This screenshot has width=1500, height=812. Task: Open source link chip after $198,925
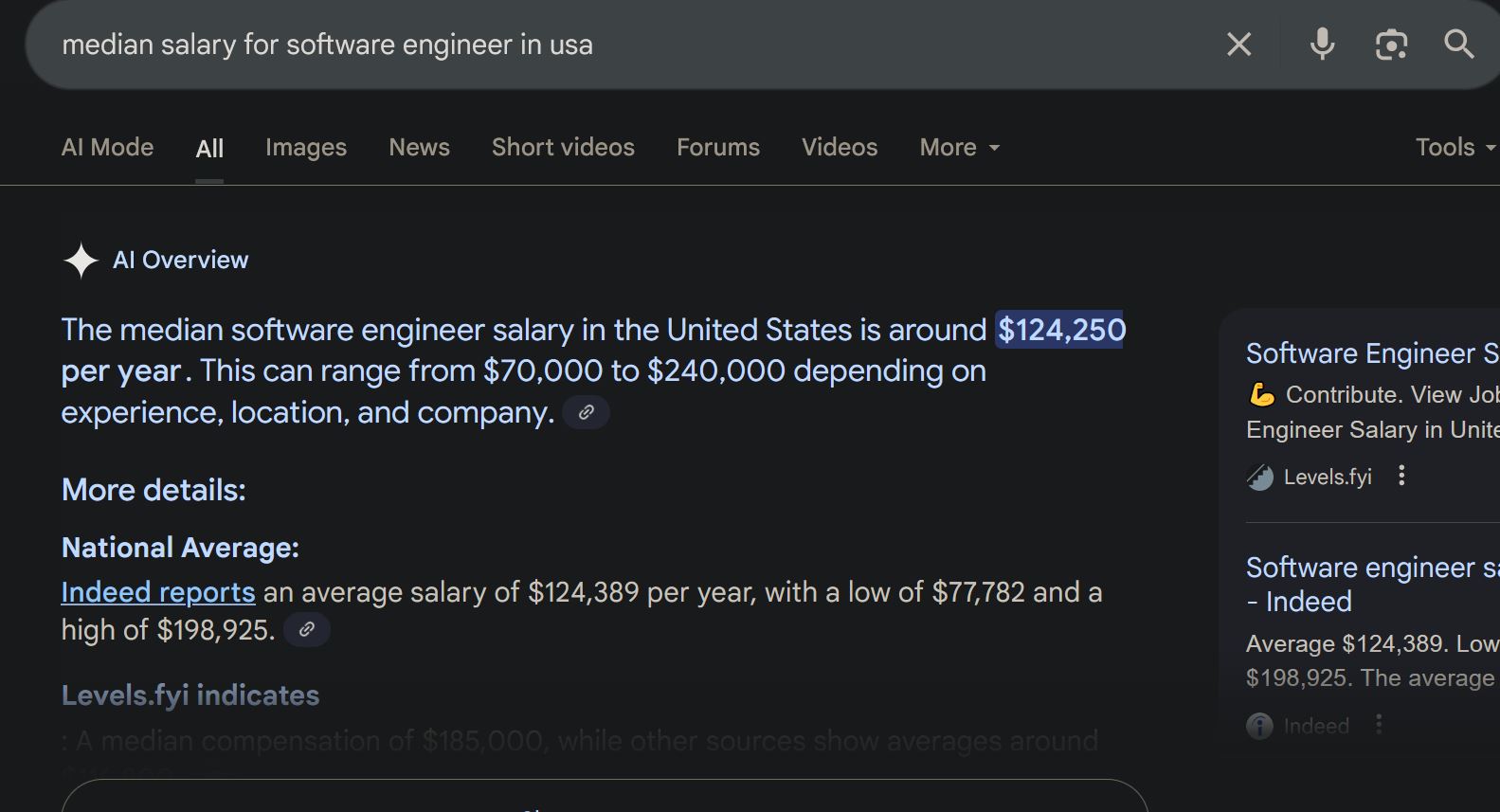(x=307, y=629)
